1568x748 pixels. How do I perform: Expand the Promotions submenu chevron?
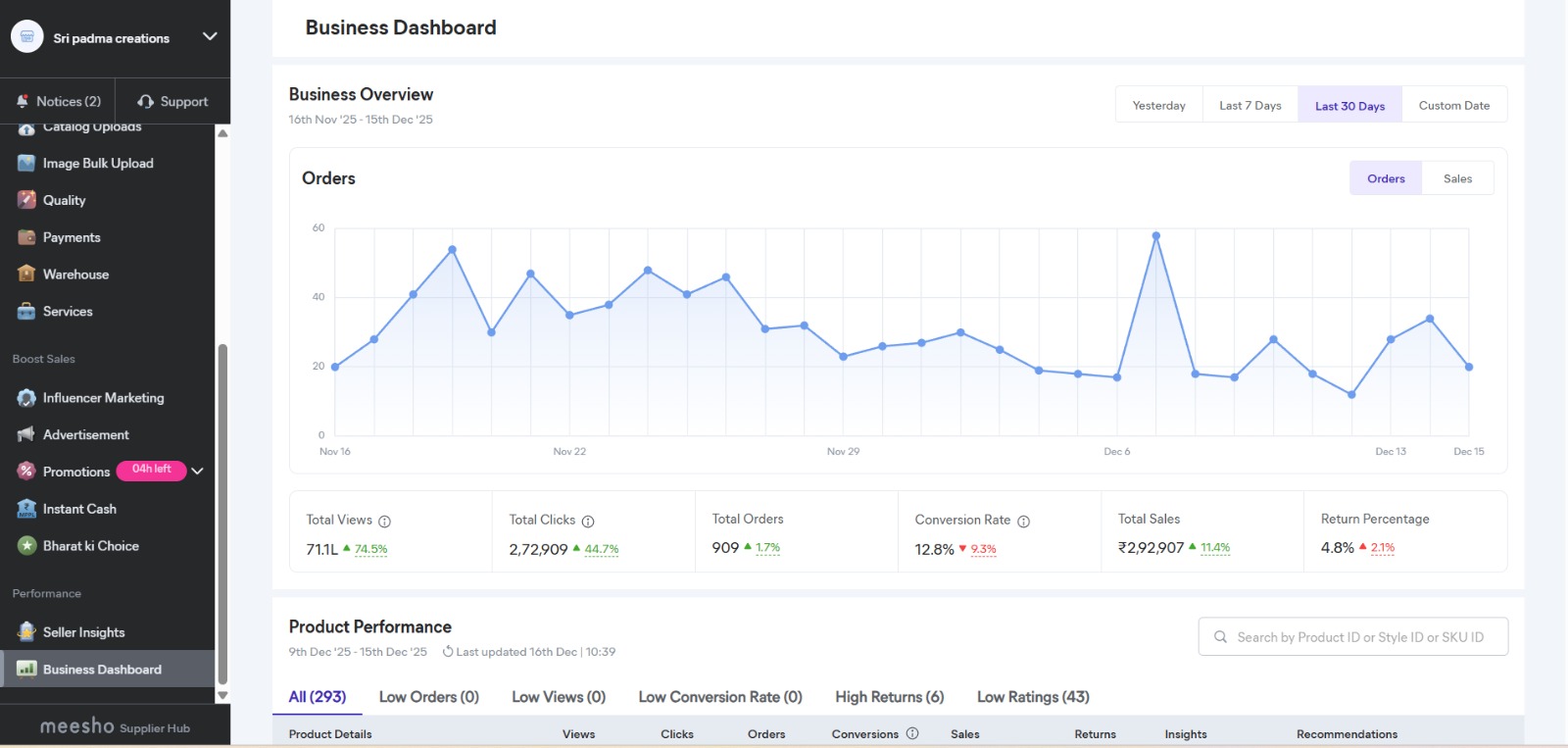[198, 472]
